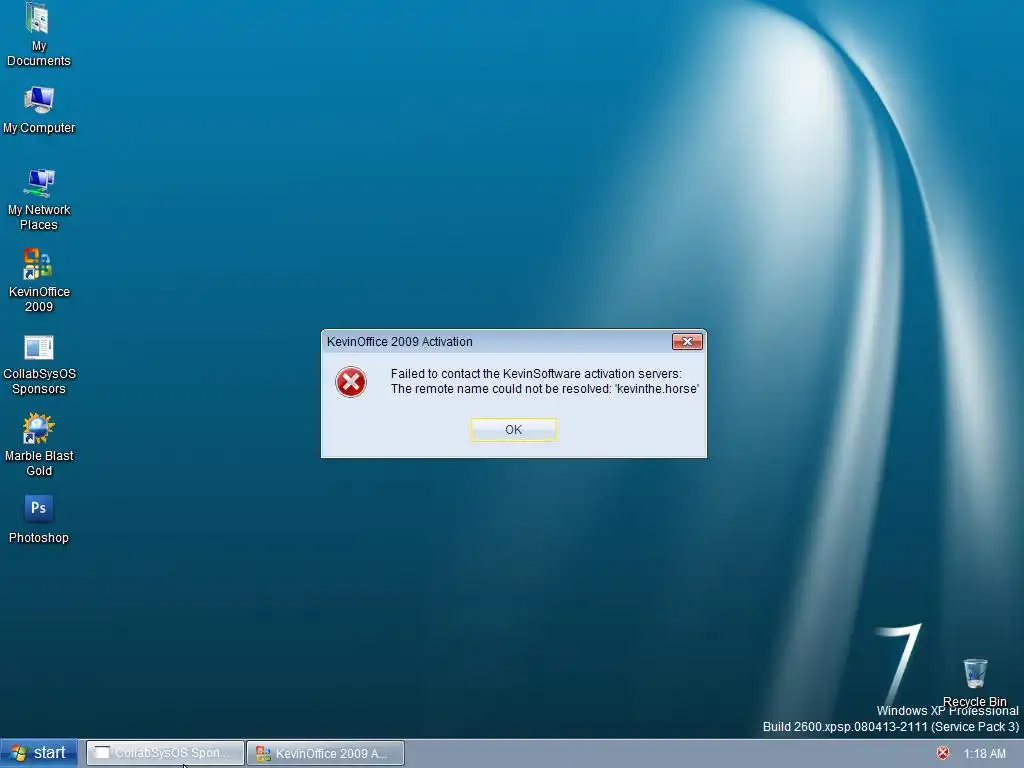1024x768 pixels.
Task: Select the My Network Places icon
Action: tap(39, 199)
